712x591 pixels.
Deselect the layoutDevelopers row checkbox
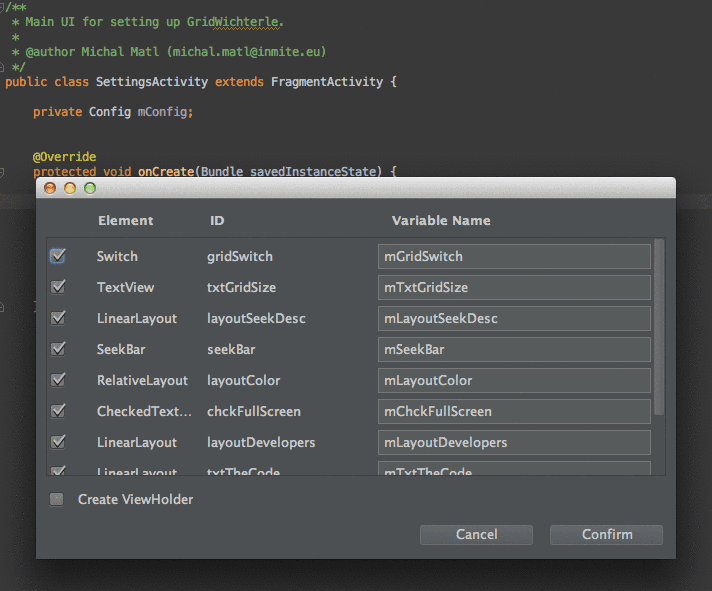click(x=58, y=442)
